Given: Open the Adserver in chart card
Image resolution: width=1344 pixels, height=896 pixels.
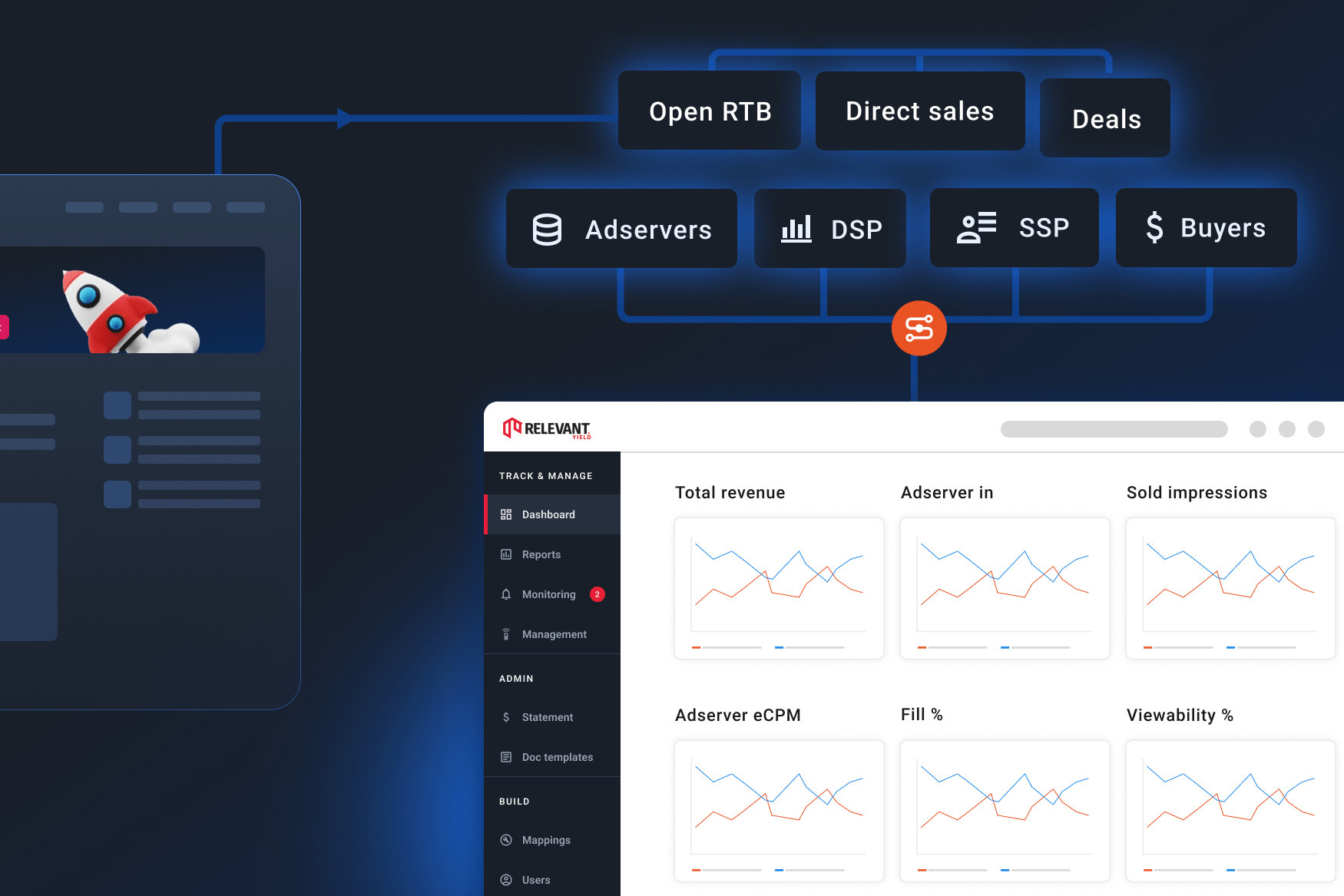Looking at the screenshot, I should point(1005,588).
